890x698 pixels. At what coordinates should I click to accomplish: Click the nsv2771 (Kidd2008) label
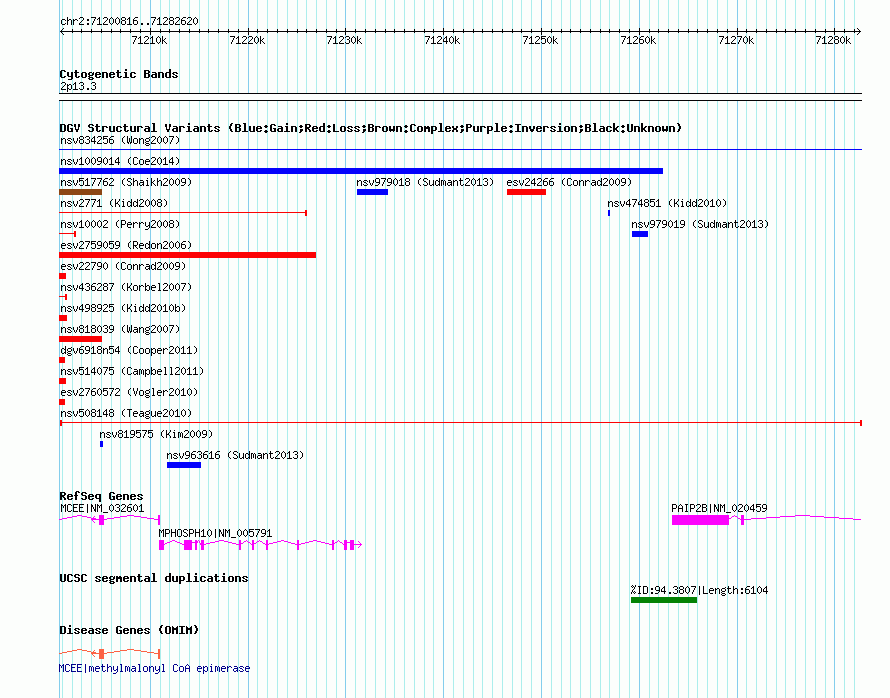[114, 203]
